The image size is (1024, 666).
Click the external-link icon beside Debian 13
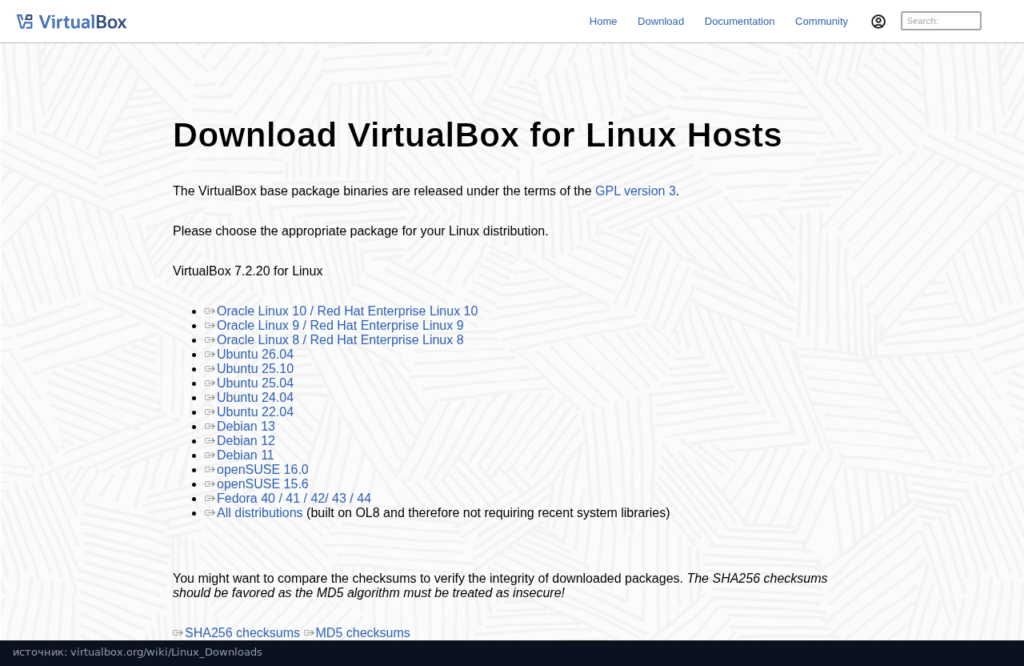[210, 426]
